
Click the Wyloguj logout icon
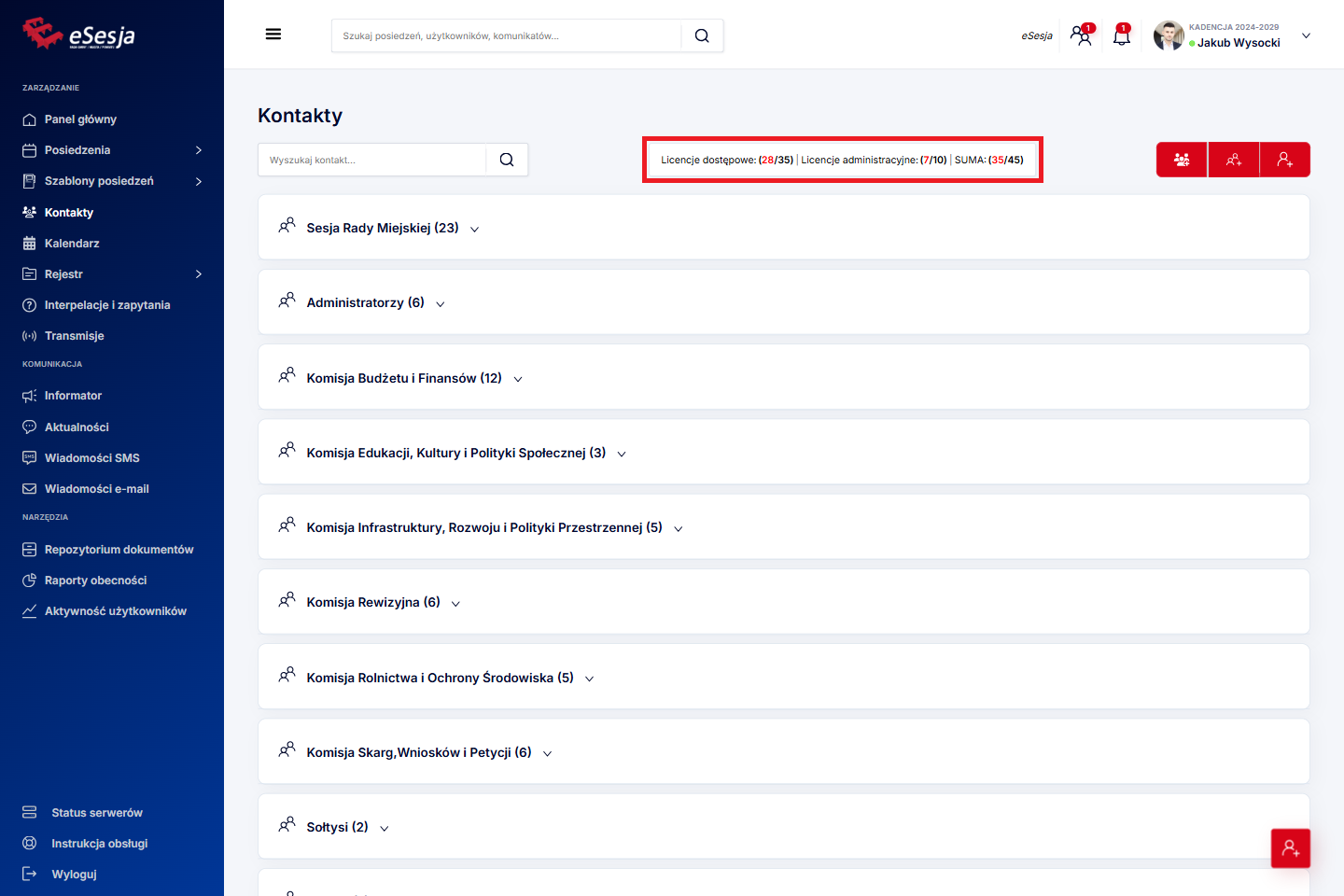click(29, 875)
